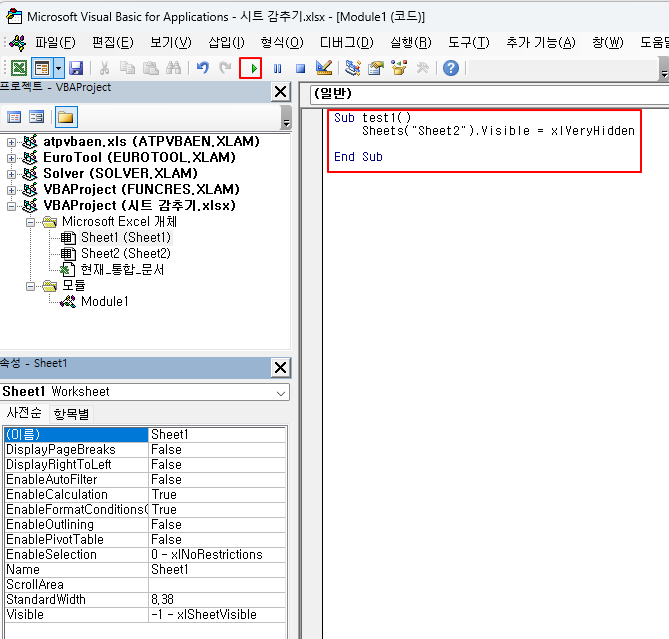
Task: Click the End Sub line in code
Action: [x=358, y=157]
